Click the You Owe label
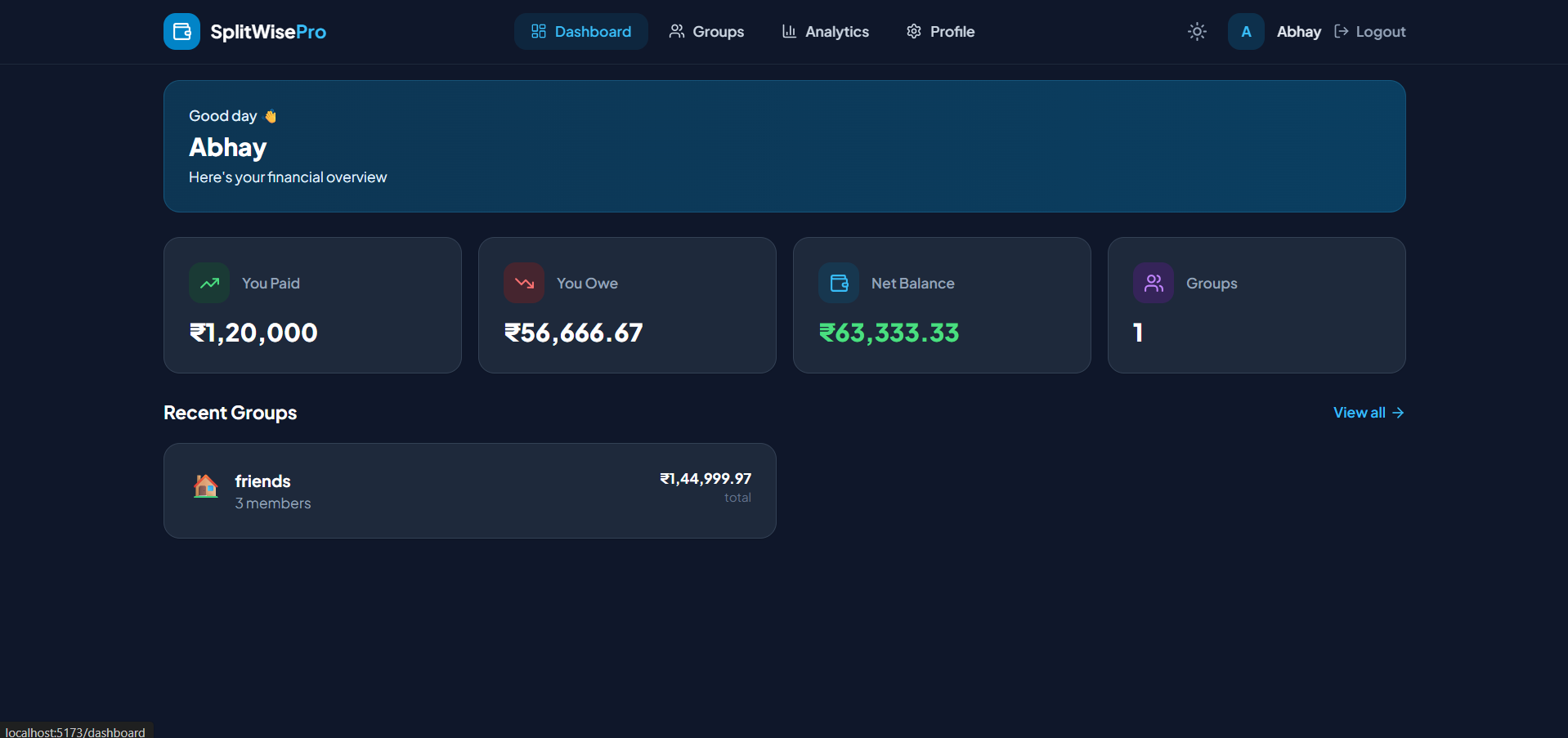The height and width of the screenshot is (738, 1568). 587,284
